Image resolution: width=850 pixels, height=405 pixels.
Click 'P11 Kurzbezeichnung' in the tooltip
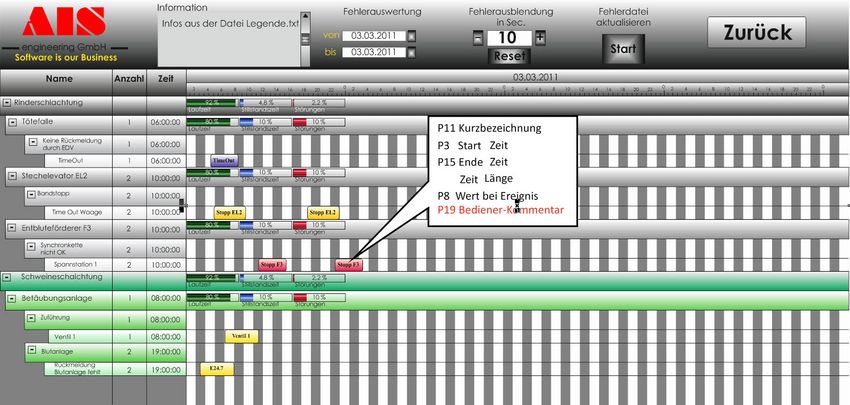pos(490,128)
